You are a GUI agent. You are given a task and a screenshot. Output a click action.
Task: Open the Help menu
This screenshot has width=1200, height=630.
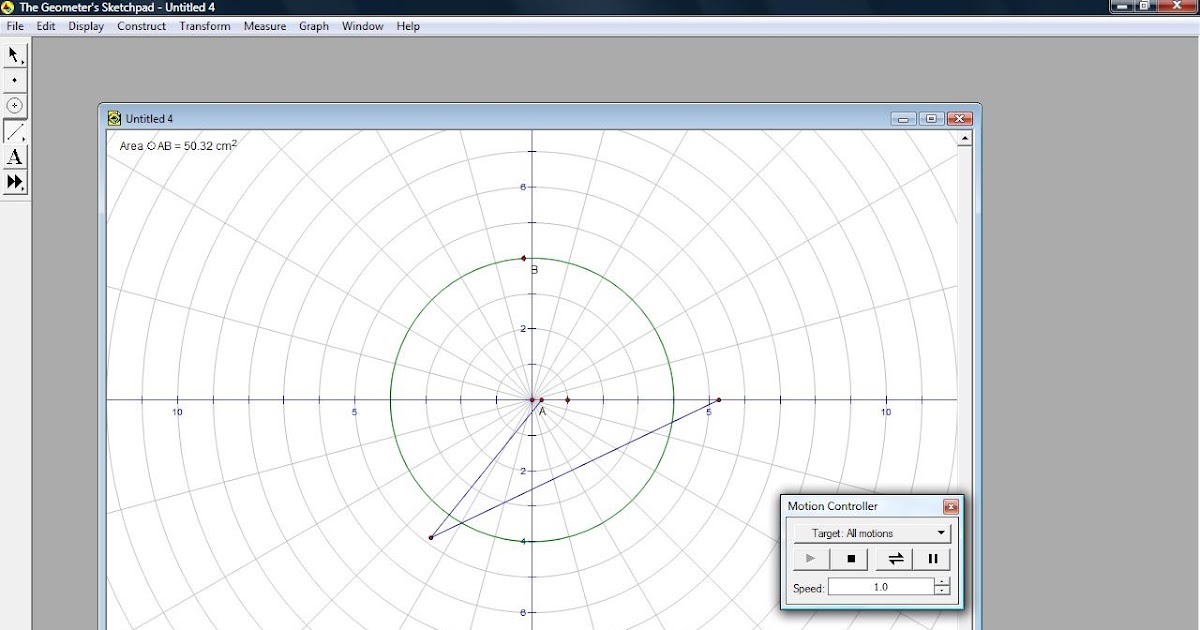(408, 26)
